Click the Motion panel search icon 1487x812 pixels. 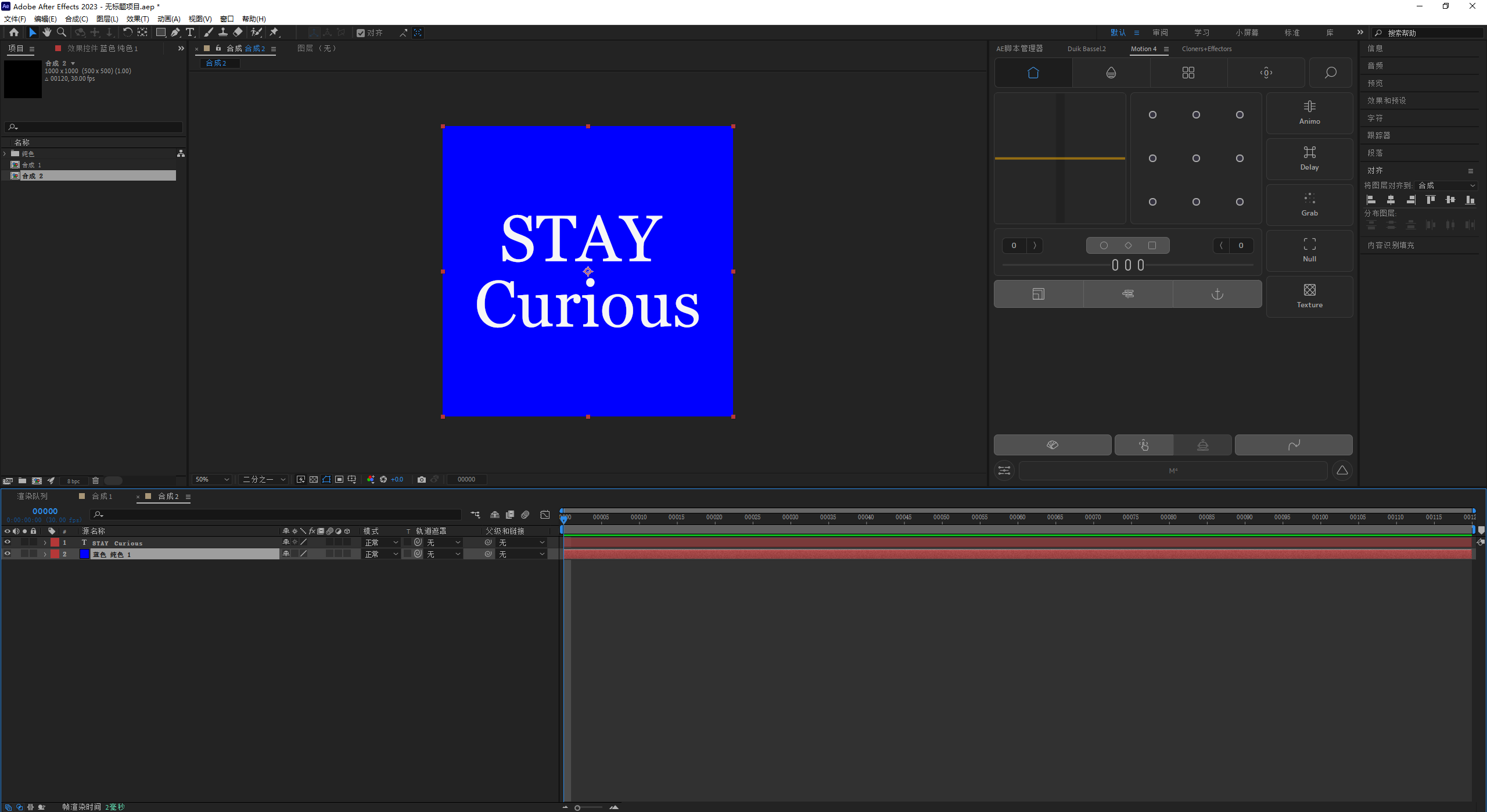[x=1330, y=73]
